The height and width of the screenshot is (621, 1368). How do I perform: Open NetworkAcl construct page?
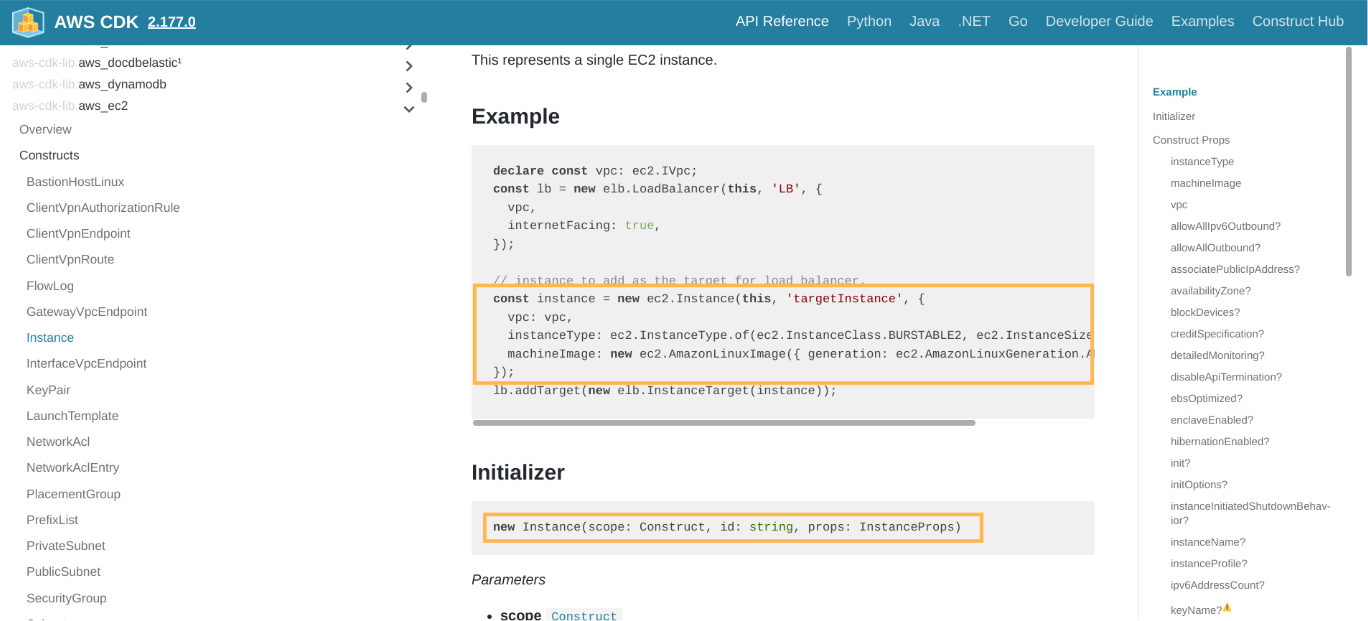58,442
